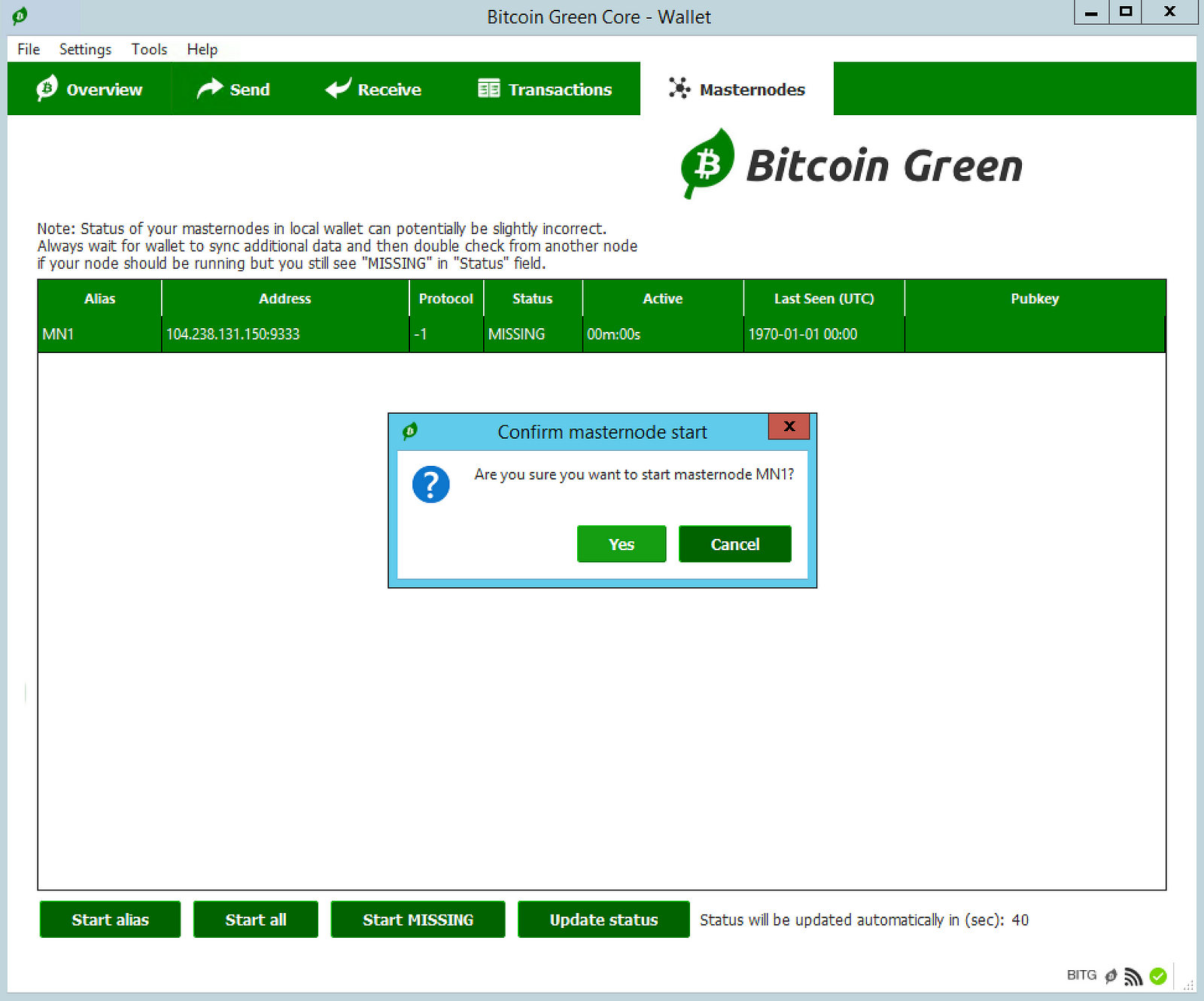Click the Start MISSING button
1204x1001 pixels.
pyautogui.click(x=418, y=920)
